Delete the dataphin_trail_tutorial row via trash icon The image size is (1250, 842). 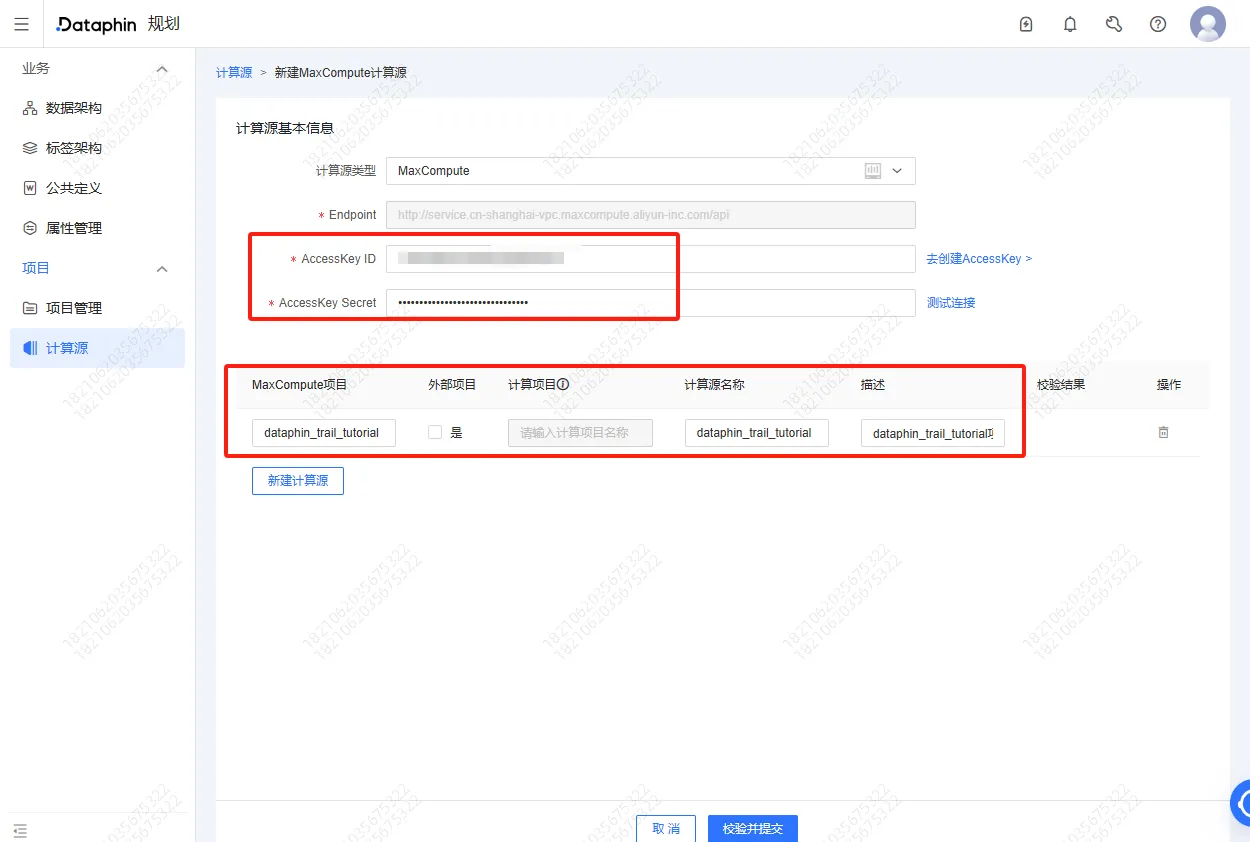point(1163,432)
